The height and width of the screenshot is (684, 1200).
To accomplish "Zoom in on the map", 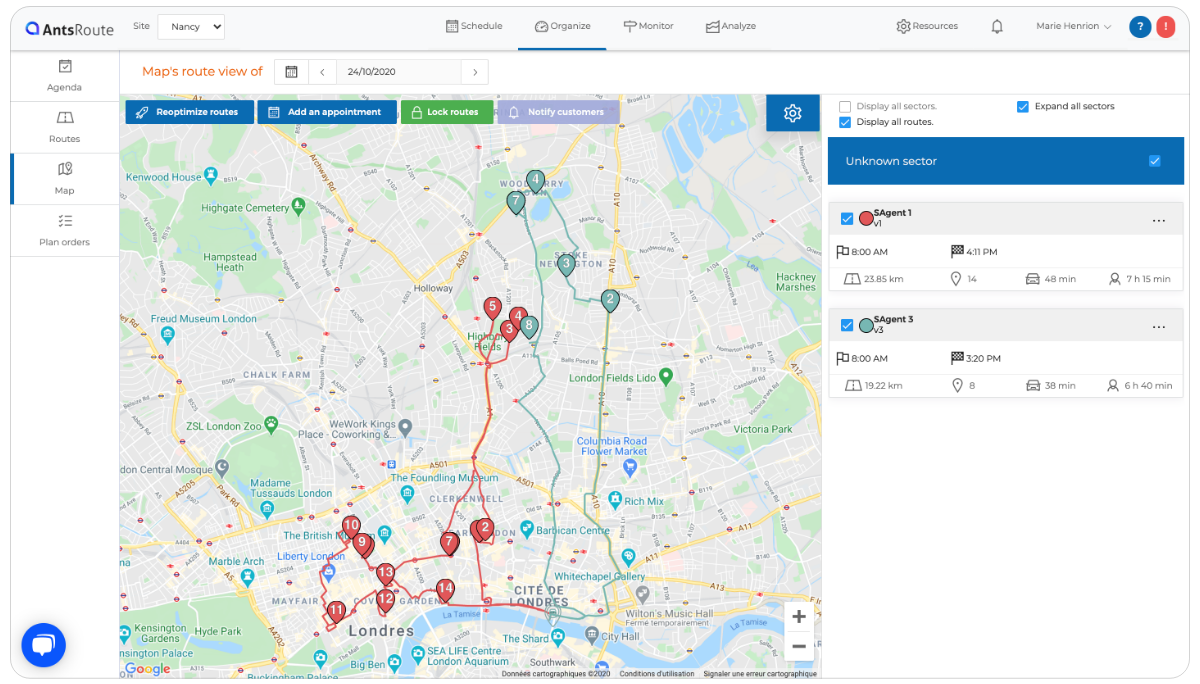I will (799, 617).
